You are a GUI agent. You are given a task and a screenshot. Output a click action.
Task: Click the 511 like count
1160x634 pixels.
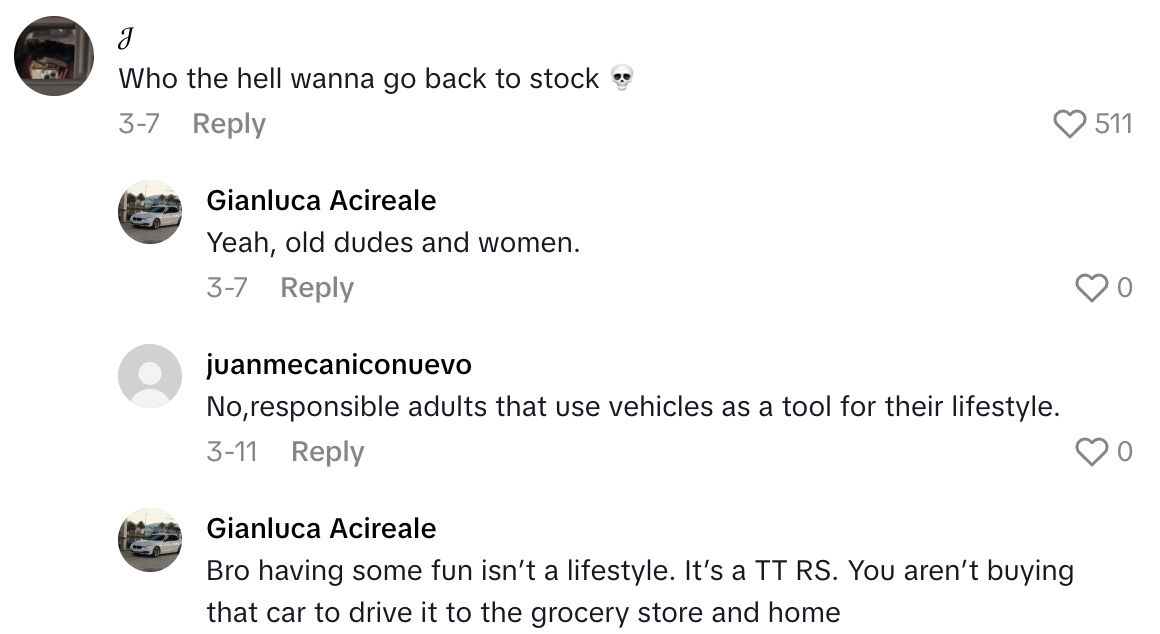point(1113,124)
